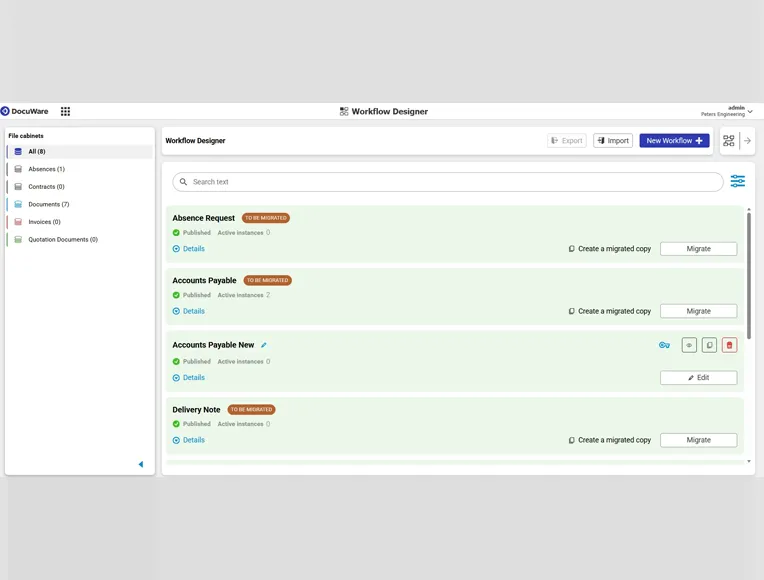View Accounts Payable New with eye icon

689,345
